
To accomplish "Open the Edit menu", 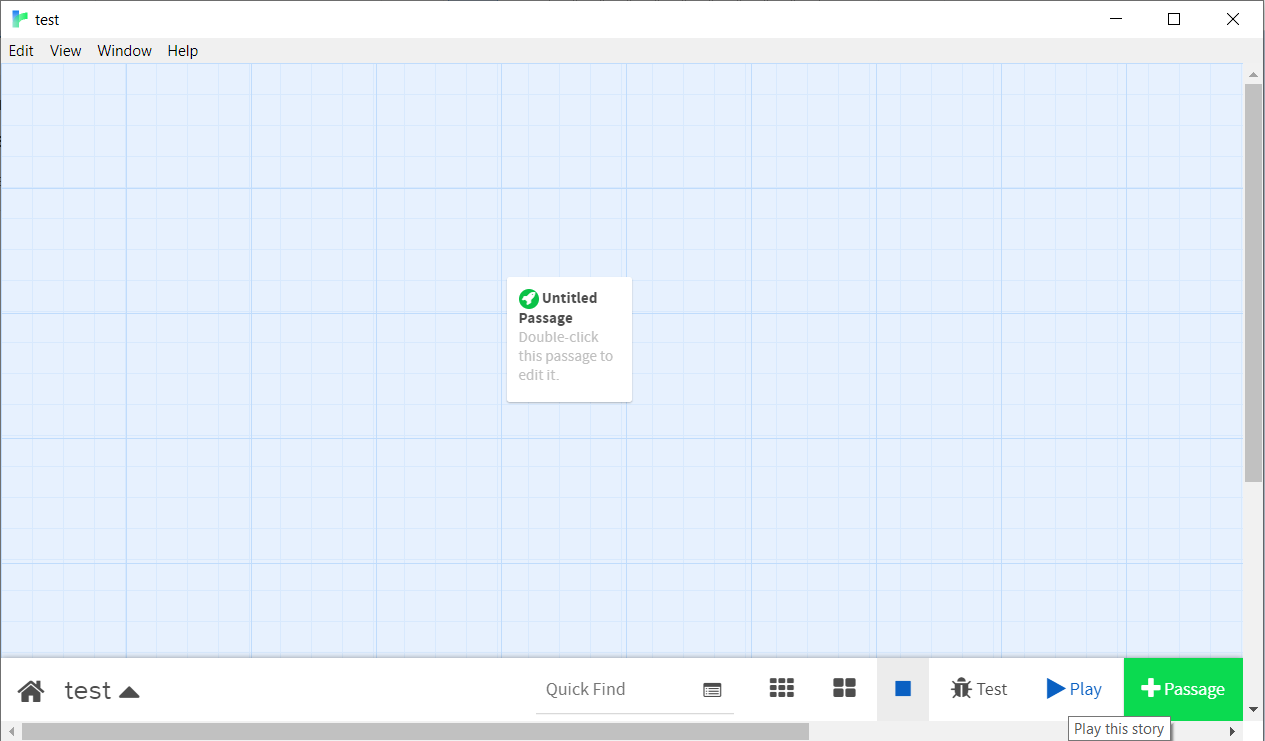I will [21, 51].
